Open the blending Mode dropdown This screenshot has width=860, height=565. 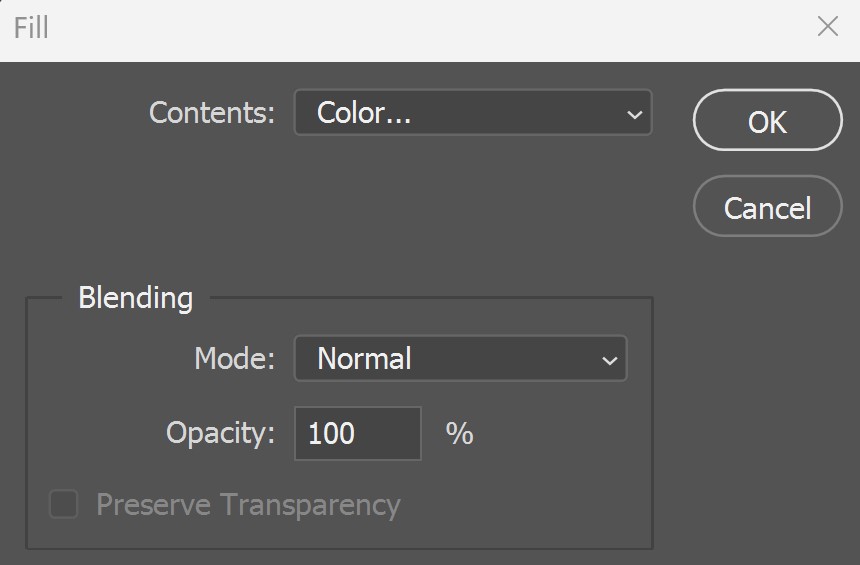pos(460,358)
